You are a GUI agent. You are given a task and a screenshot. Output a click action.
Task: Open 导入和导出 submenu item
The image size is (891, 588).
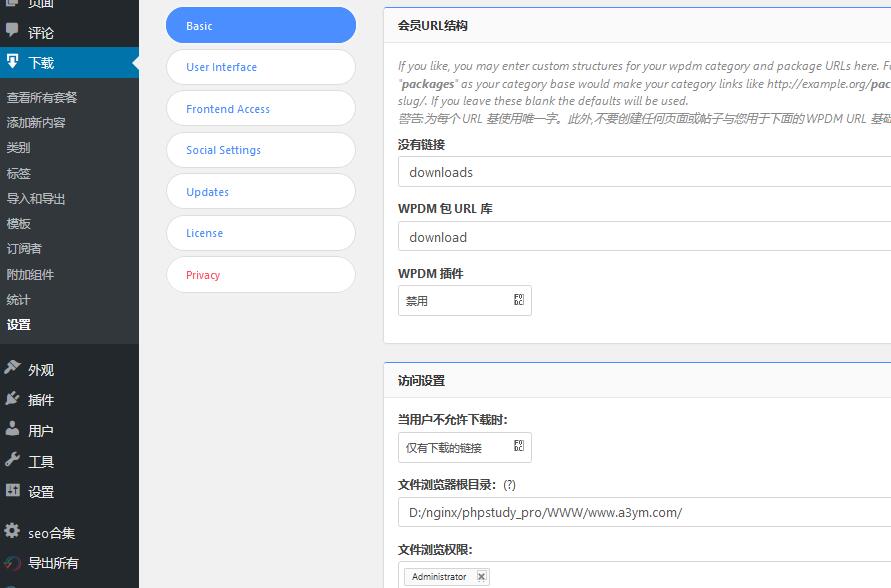[x=36, y=198]
